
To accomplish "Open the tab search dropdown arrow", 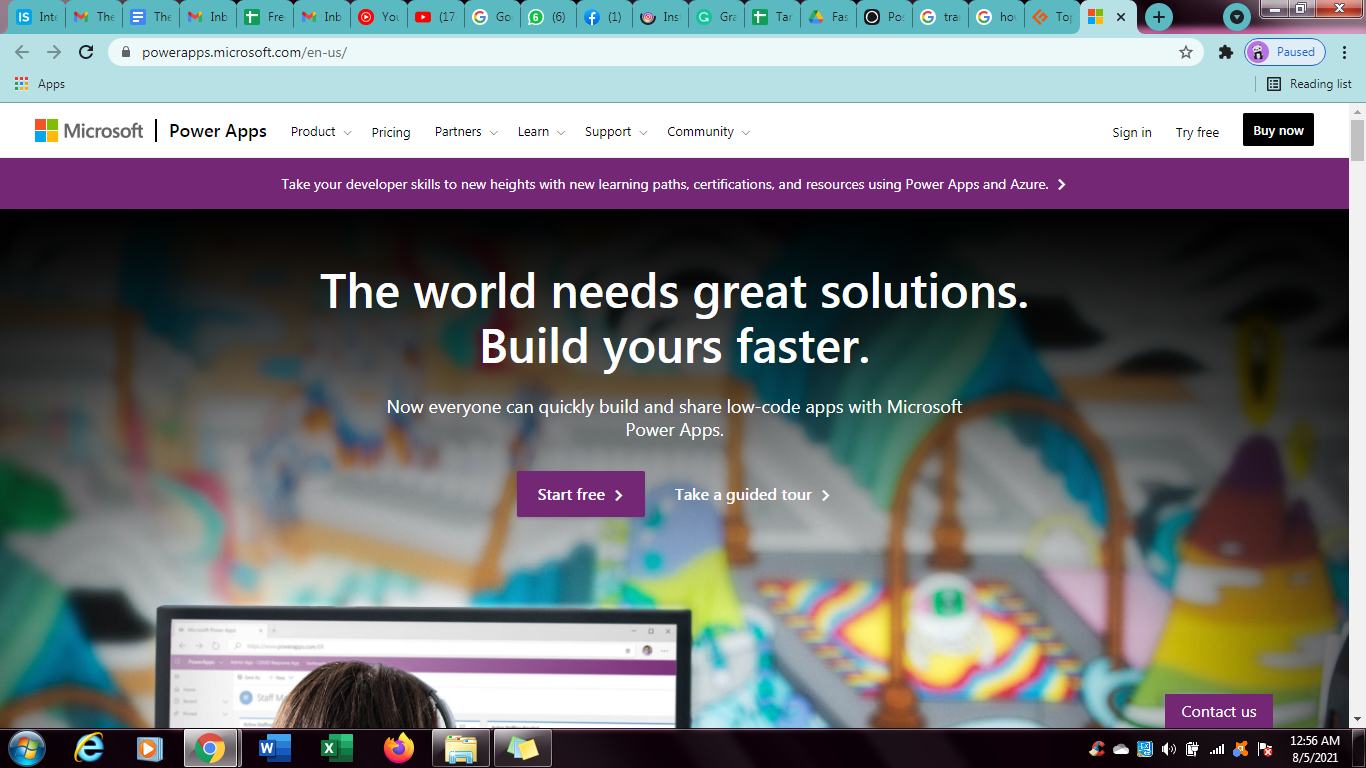I will pos(1237,17).
